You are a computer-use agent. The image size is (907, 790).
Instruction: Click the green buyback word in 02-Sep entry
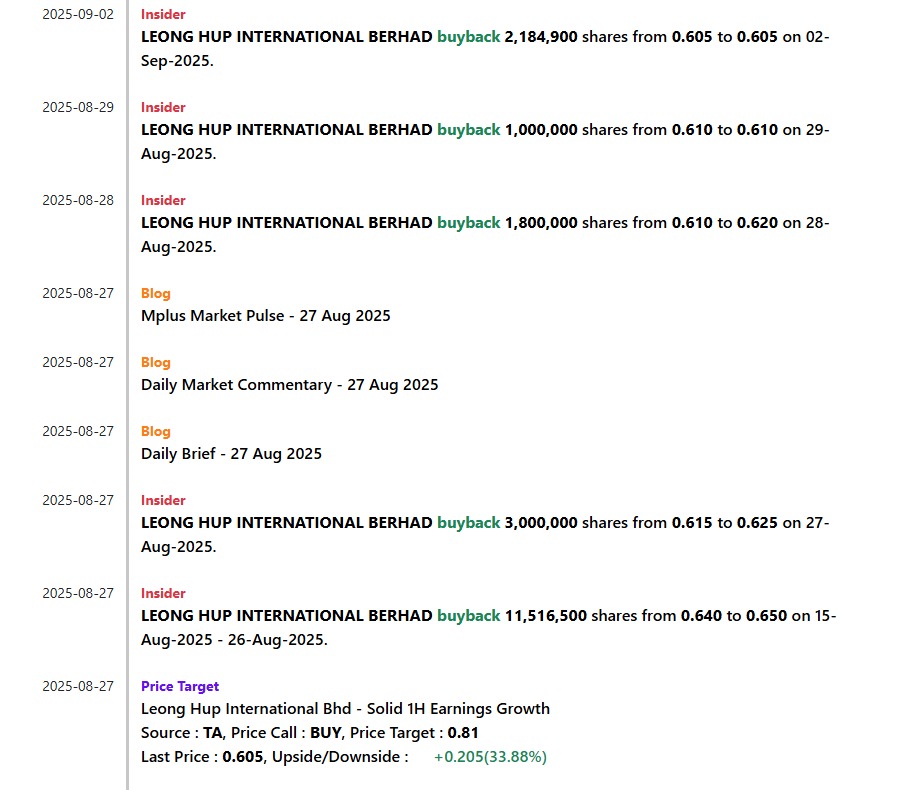tap(469, 37)
